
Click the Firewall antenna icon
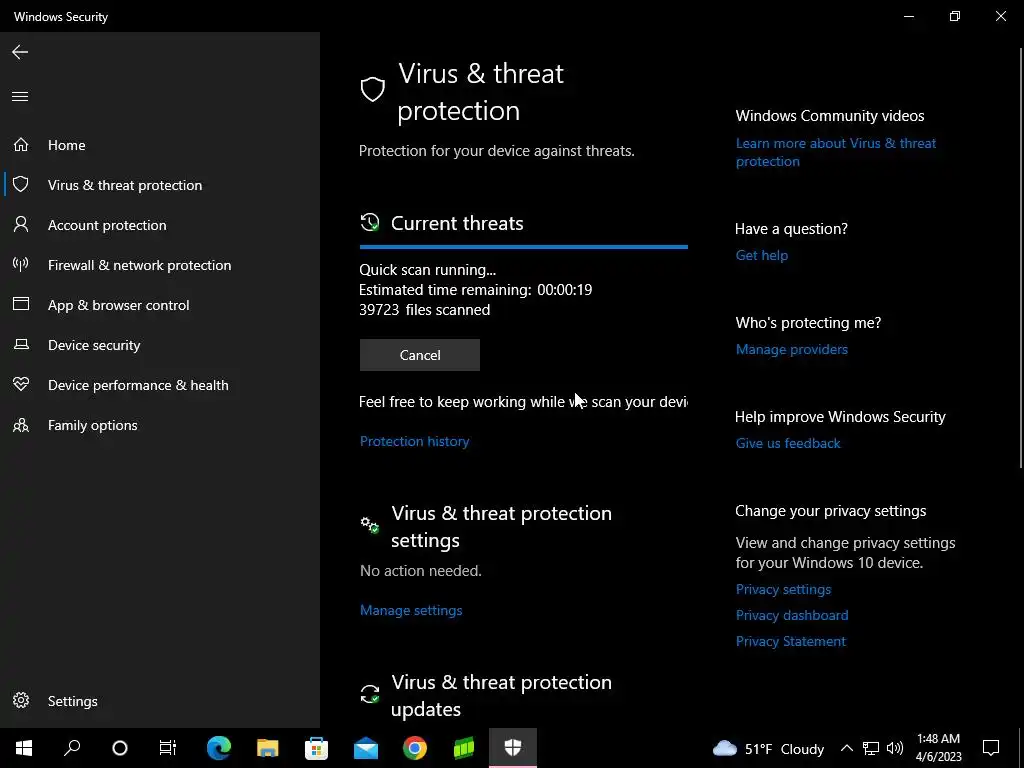point(21,264)
